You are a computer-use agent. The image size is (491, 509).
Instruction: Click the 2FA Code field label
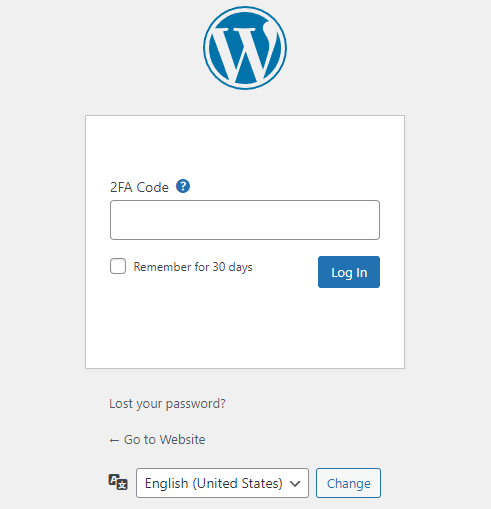point(139,187)
